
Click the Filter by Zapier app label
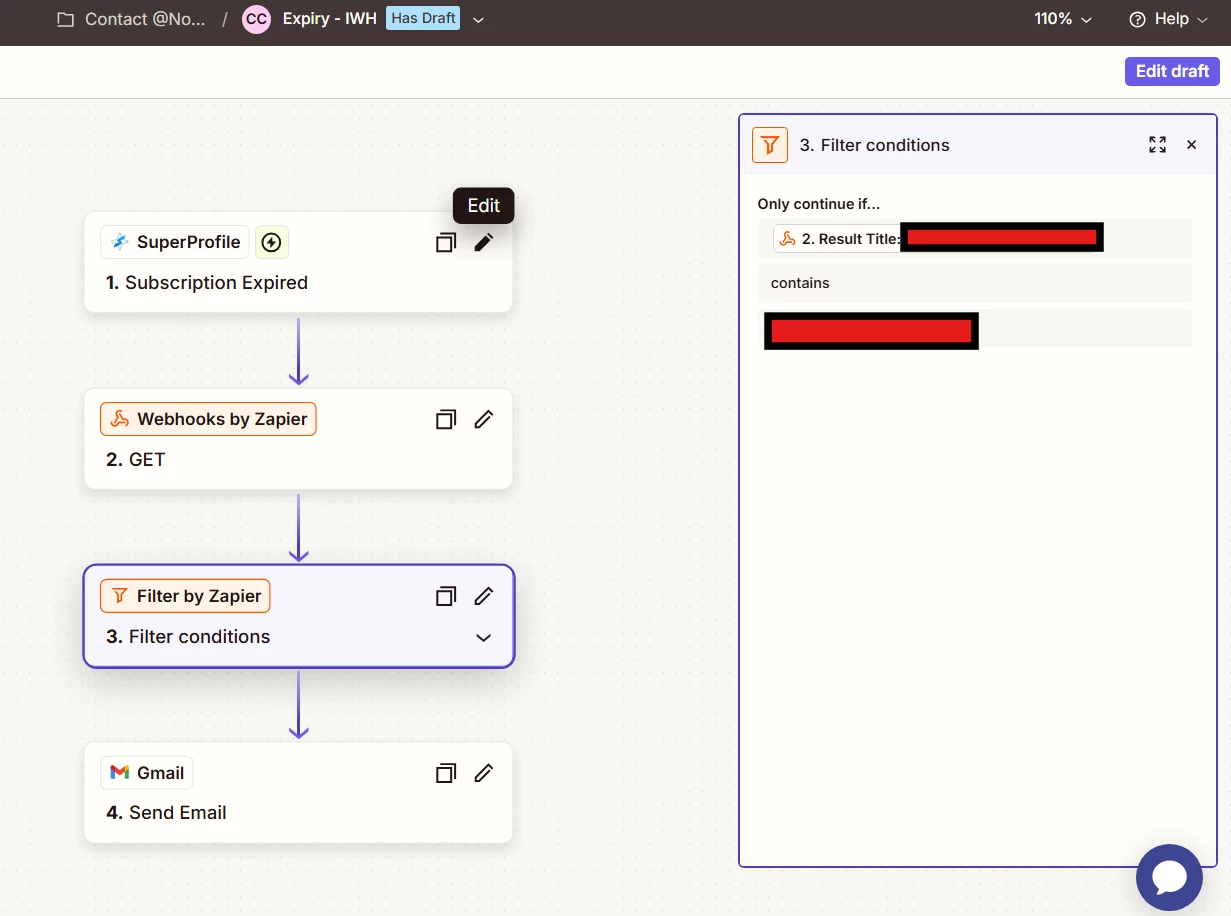point(185,596)
